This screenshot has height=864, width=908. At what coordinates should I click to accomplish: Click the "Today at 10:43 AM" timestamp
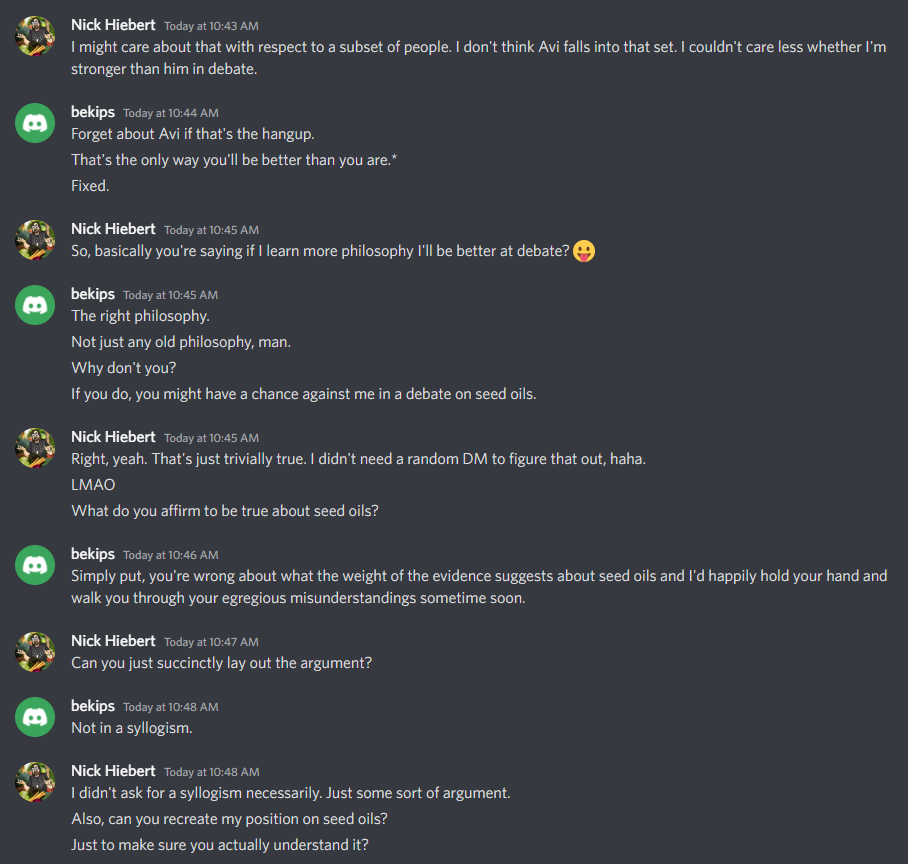pyautogui.click(x=211, y=25)
